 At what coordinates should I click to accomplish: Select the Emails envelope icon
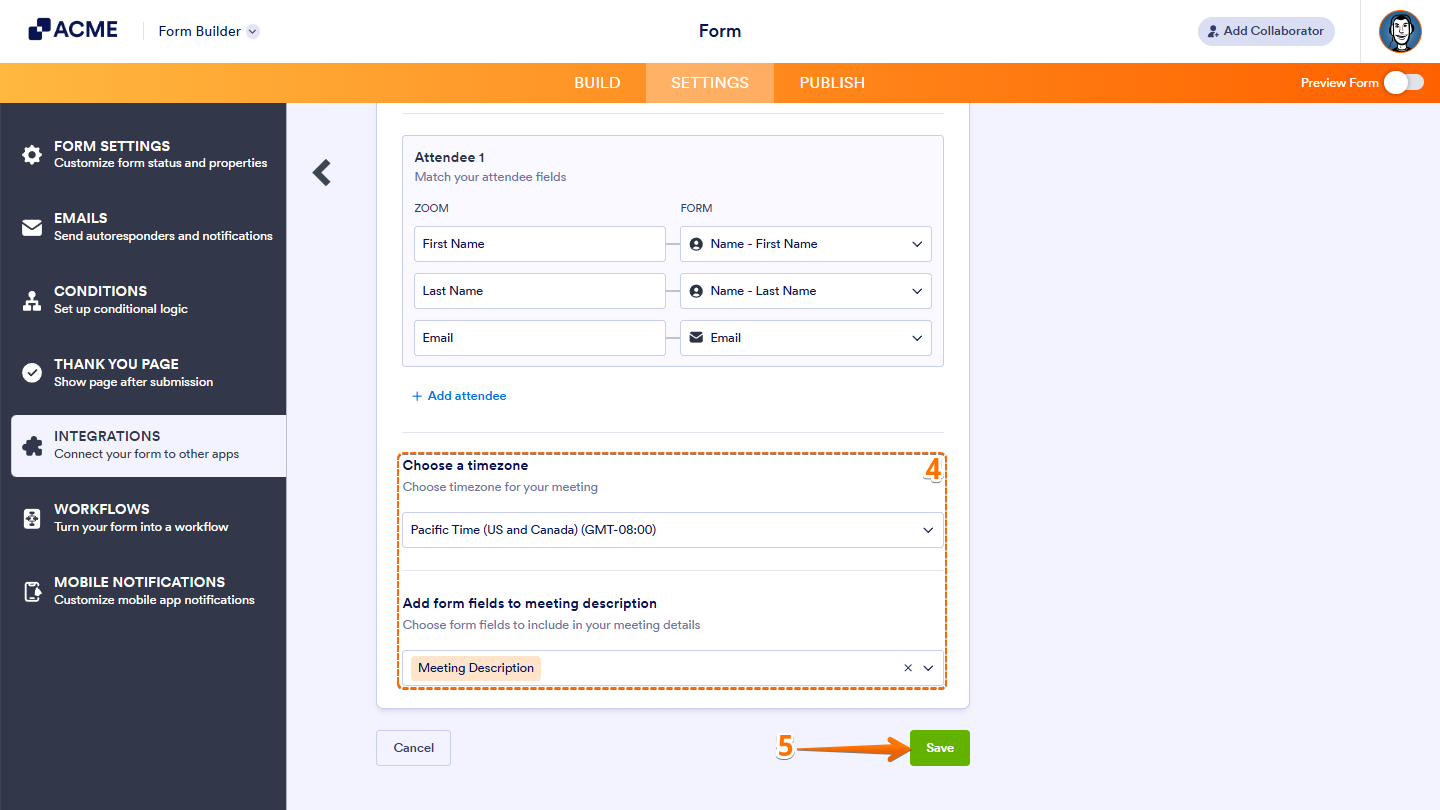tap(30, 225)
